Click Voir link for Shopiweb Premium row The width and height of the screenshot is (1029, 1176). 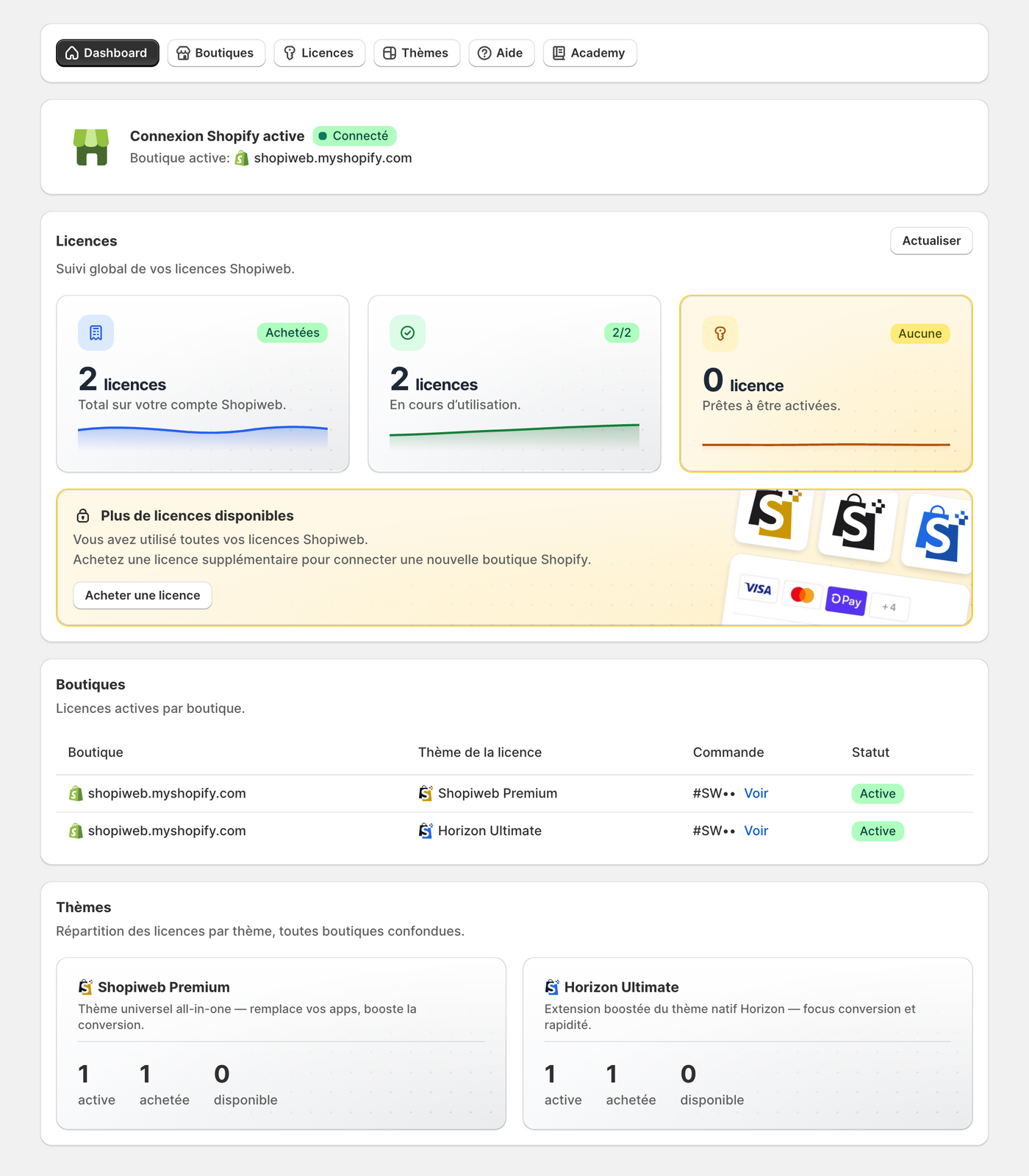pos(756,794)
